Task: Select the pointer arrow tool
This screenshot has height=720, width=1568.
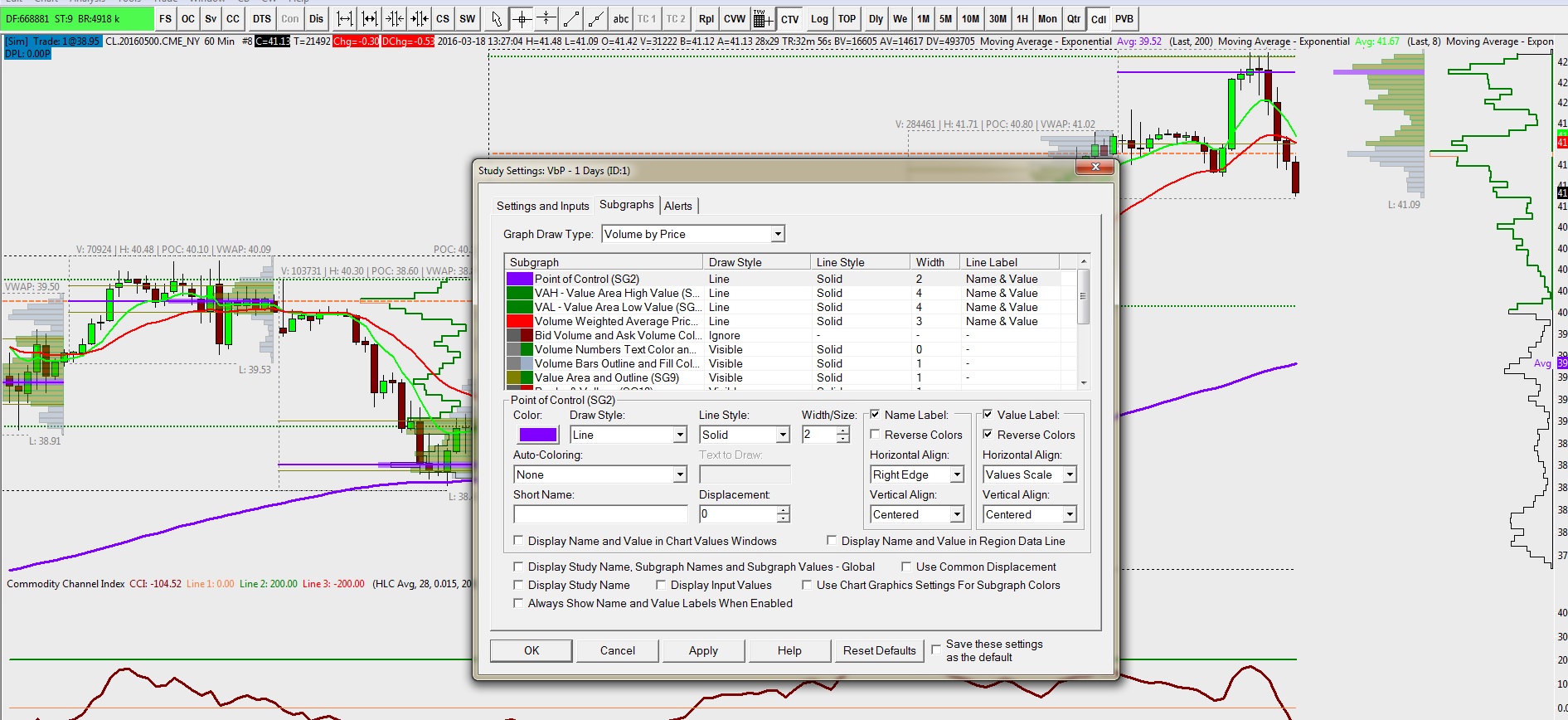Action: click(496, 19)
